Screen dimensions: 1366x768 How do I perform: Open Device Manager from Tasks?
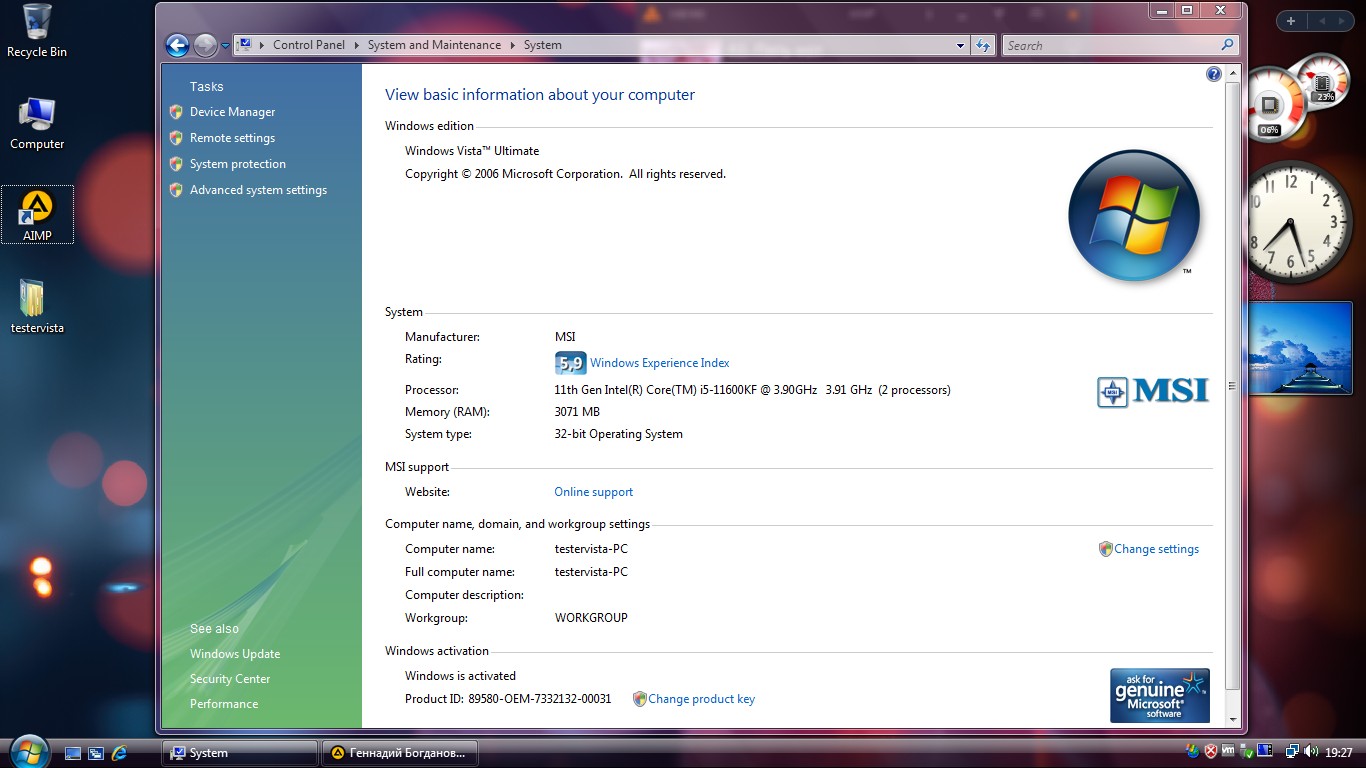pos(232,112)
